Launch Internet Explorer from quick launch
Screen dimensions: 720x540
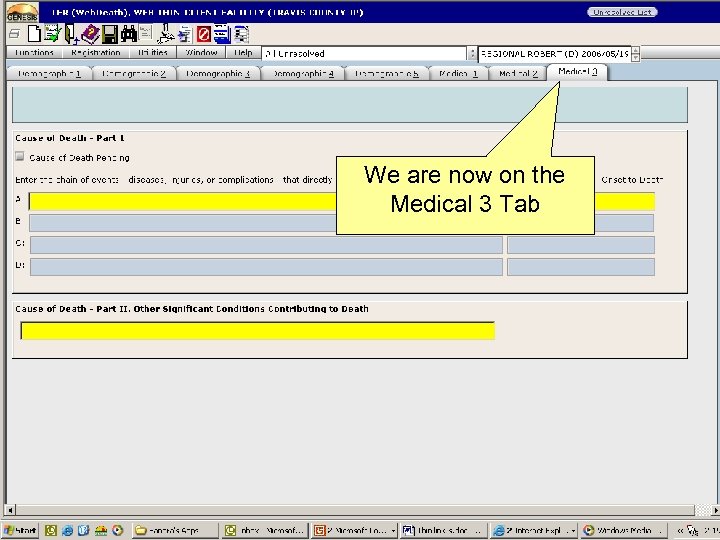(x=67, y=530)
